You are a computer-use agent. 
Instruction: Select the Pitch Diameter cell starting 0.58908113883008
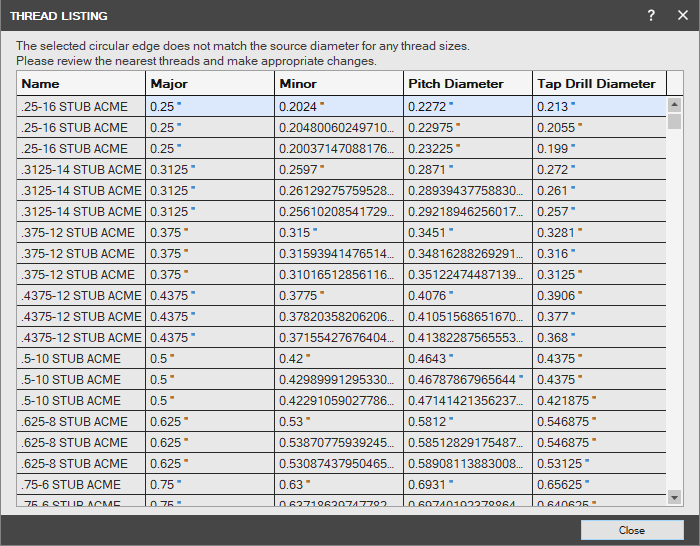pyautogui.click(x=468, y=463)
